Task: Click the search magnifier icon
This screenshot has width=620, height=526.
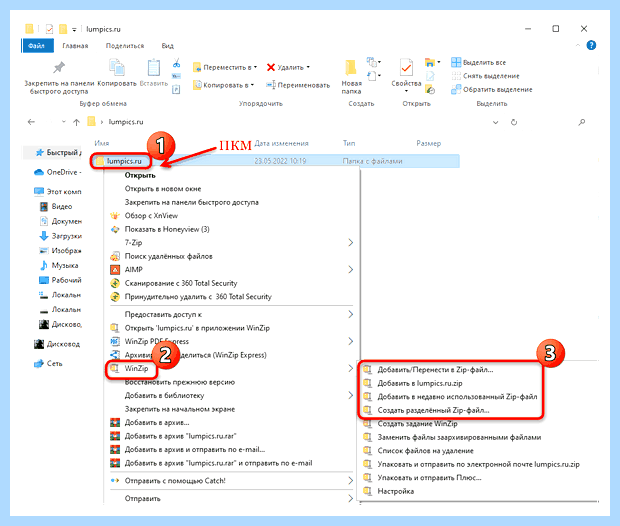Action: click(x=582, y=122)
